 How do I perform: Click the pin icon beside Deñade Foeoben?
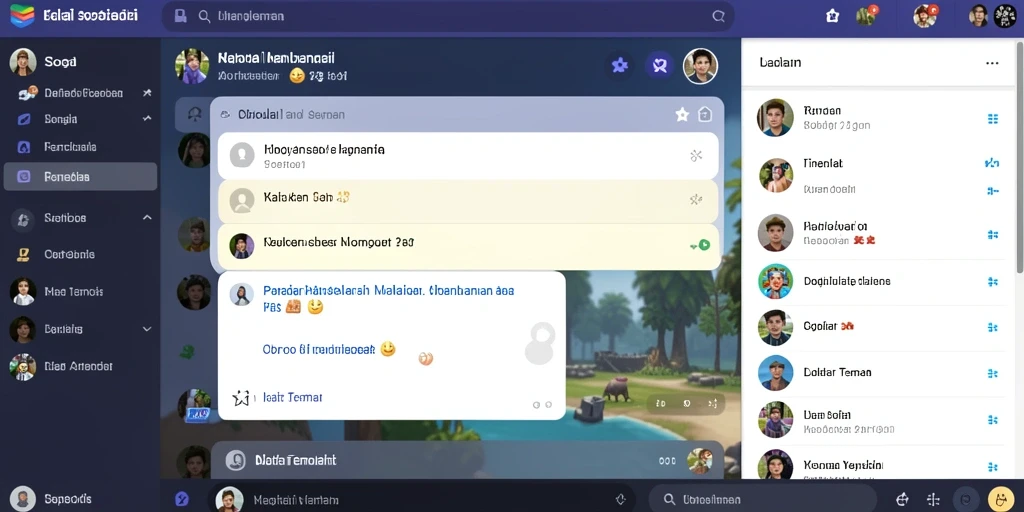[147, 93]
